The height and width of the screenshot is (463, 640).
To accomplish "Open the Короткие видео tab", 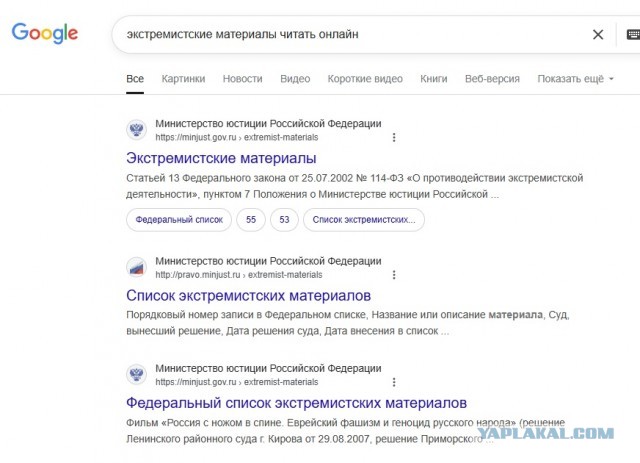I will point(365,79).
